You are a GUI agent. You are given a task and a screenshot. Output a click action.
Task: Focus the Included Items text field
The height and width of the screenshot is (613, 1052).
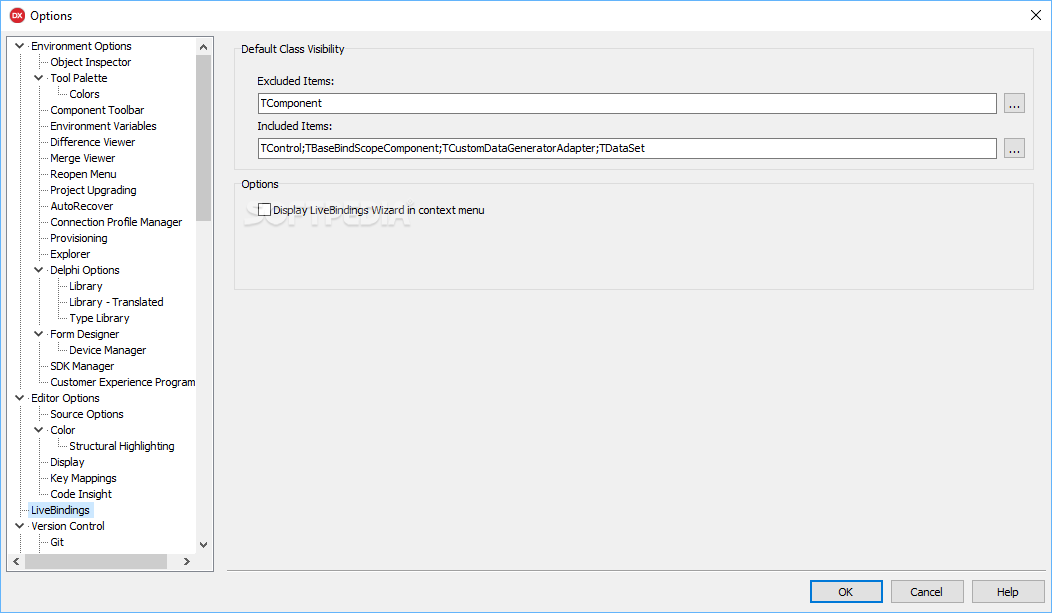tap(627, 148)
